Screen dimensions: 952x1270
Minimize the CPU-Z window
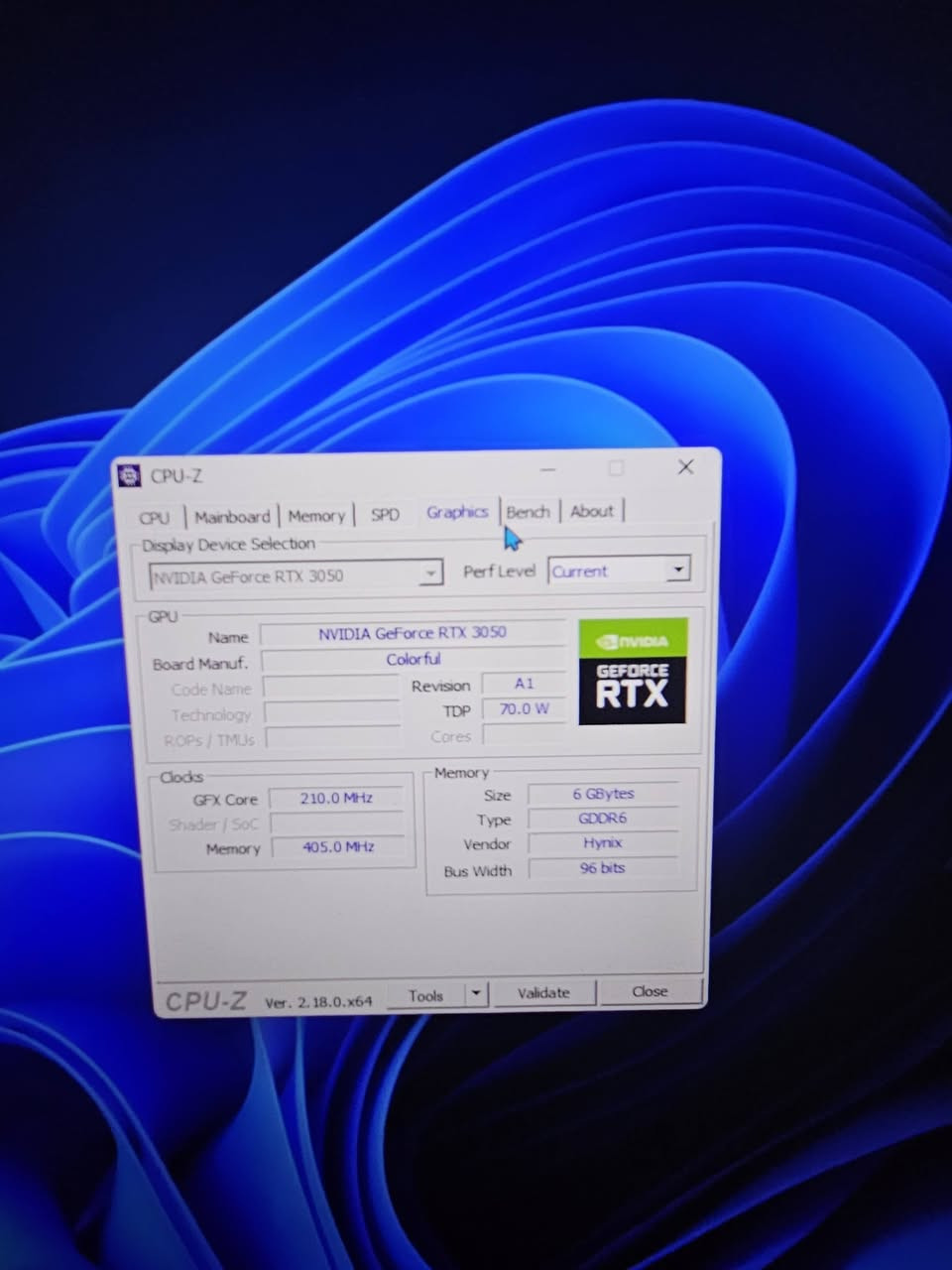(x=548, y=468)
